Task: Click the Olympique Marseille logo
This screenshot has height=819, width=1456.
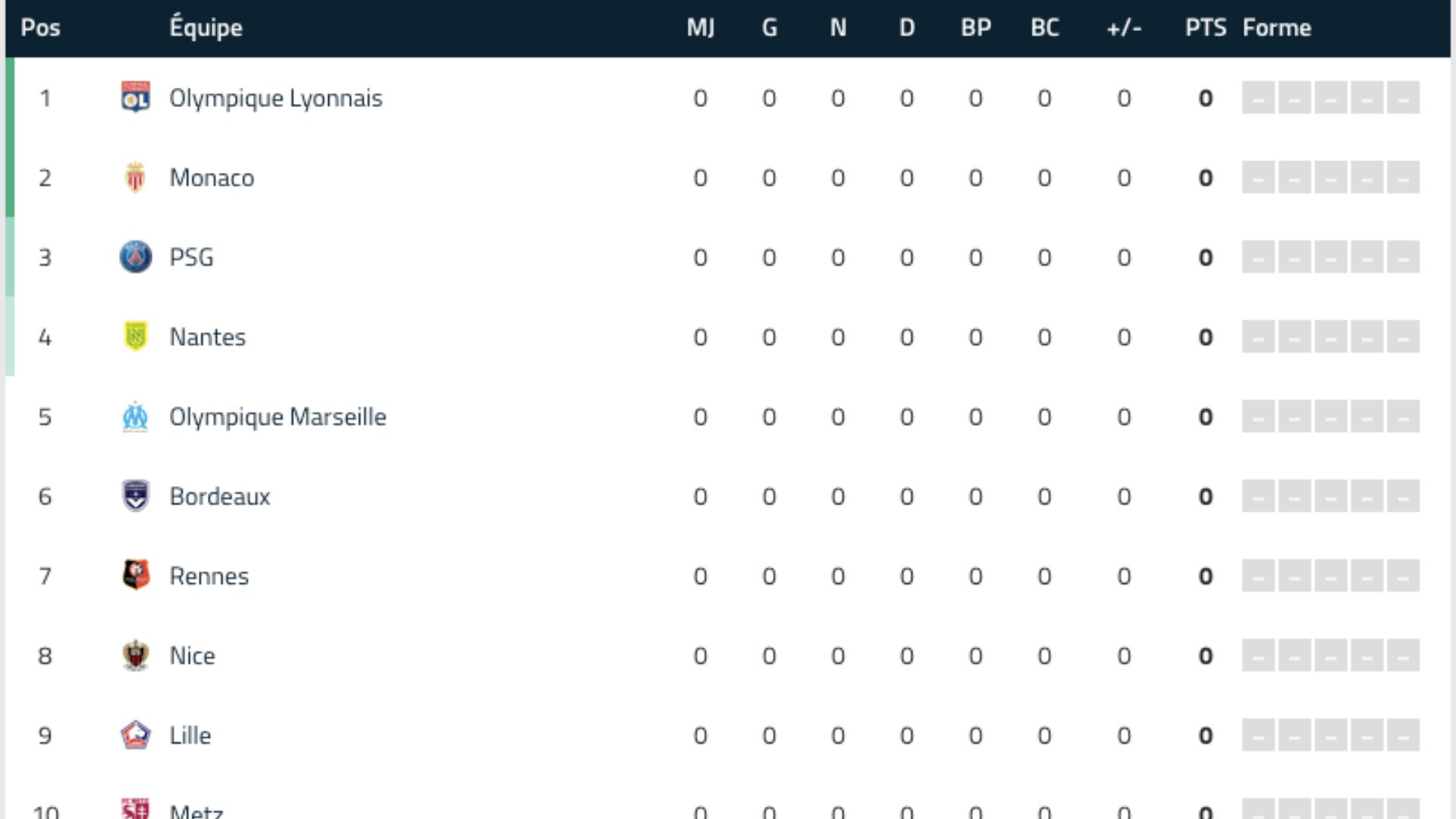Action: pos(136,416)
